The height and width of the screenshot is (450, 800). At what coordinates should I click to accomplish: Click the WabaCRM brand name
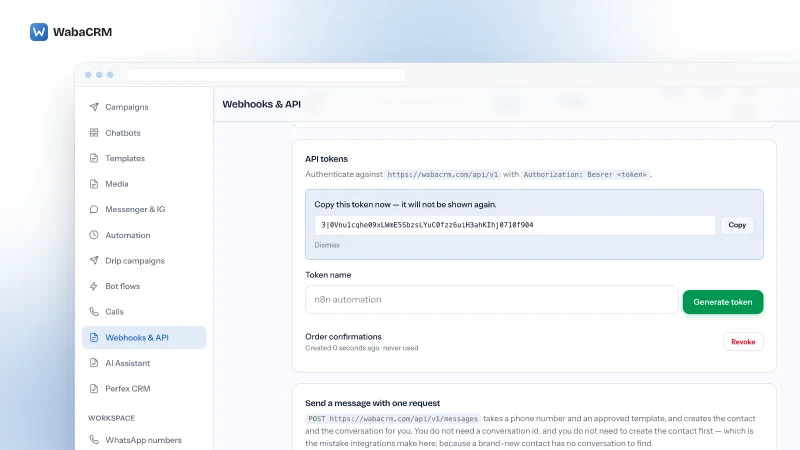pyautogui.click(x=83, y=32)
